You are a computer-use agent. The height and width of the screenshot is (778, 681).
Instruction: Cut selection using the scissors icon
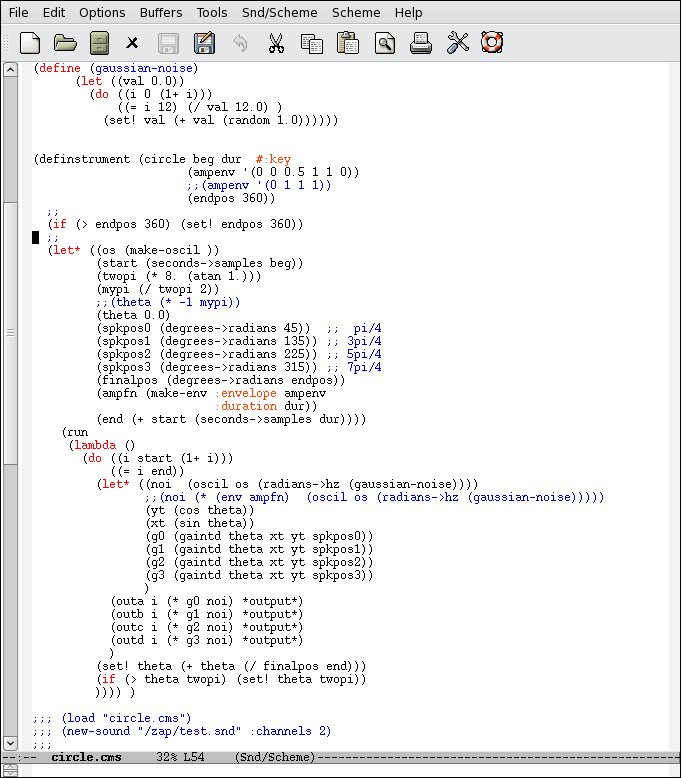276,43
